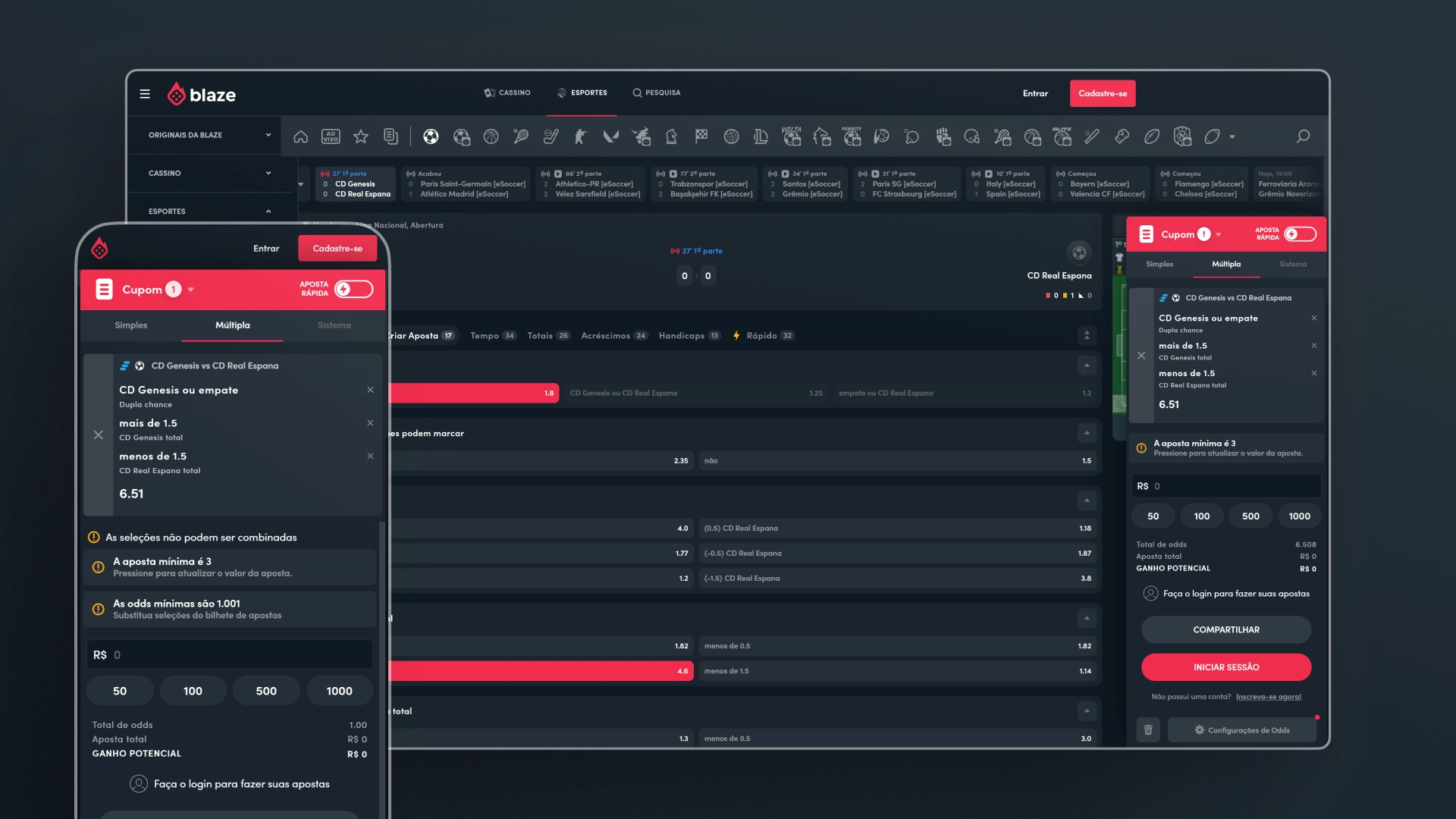Remove 'mais de 1.5' selection in mobile slip

(x=370, y=423)
